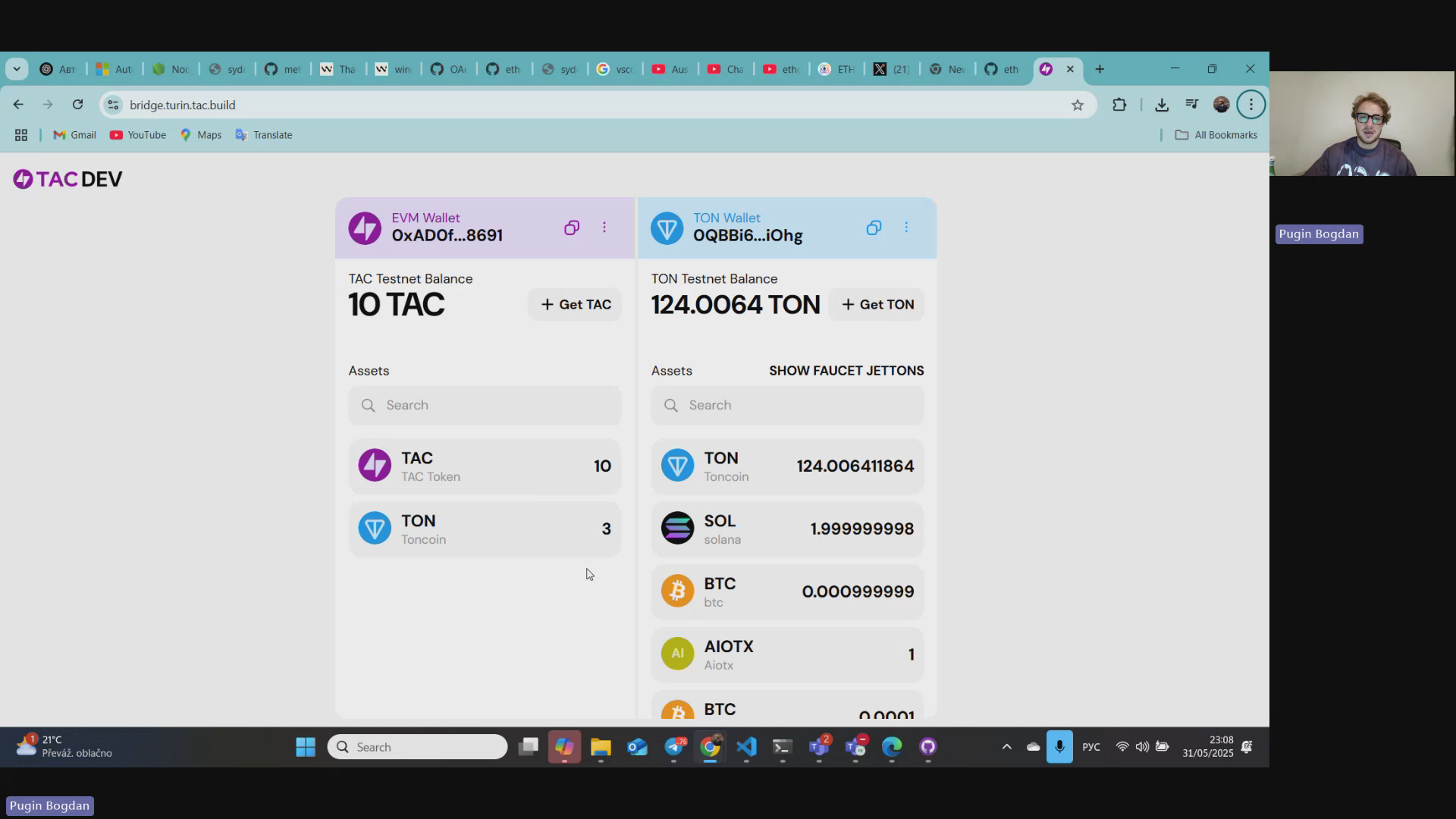
Task: Open the Wi-Fi network tray icon
Action: pos(1122,747)
